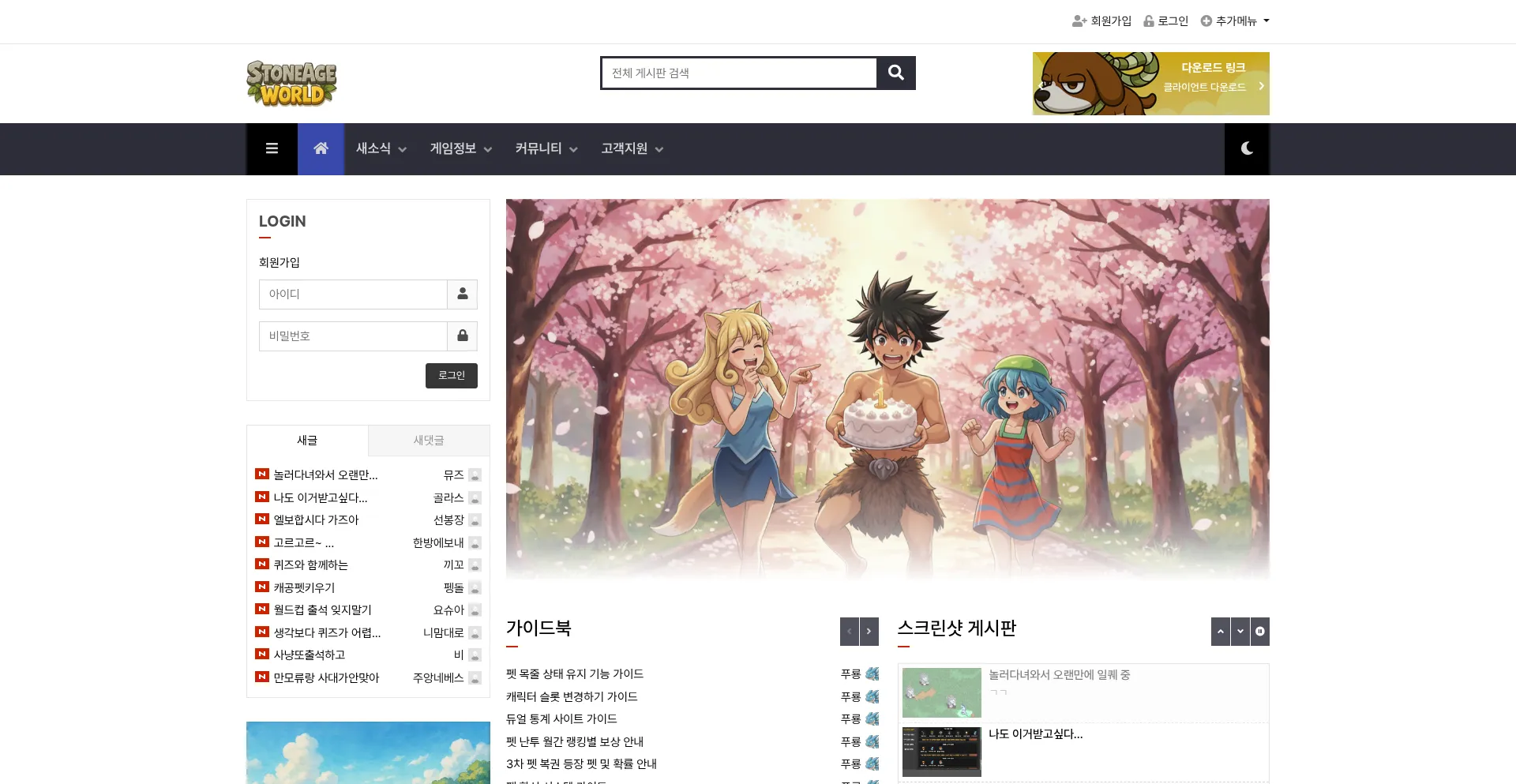Open the hamburger menu in navigation bar

tap(272, 148)
